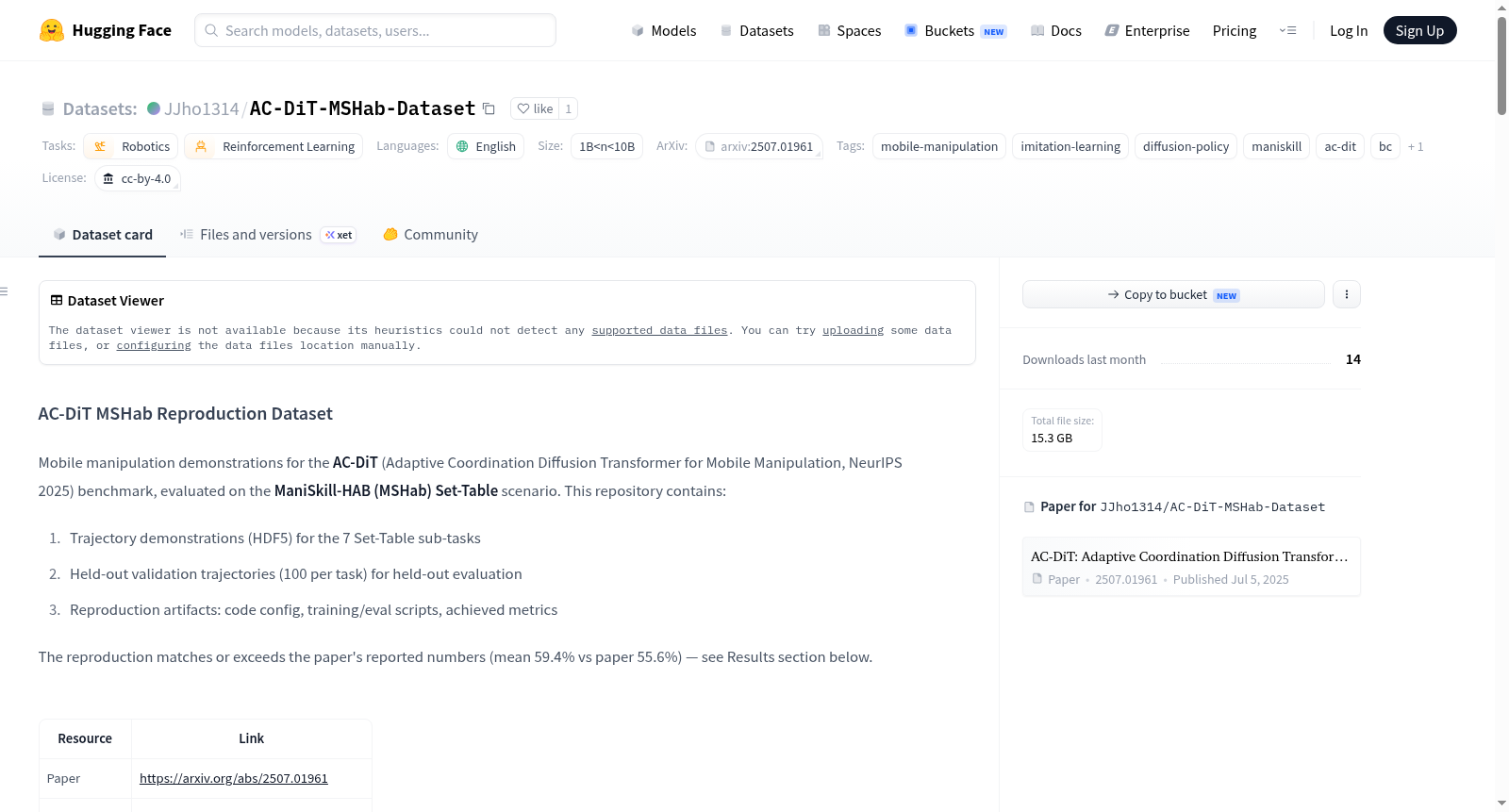The image size is (1509, 812).
Task: Switch to the Community tab
Action: coord(430,235)
